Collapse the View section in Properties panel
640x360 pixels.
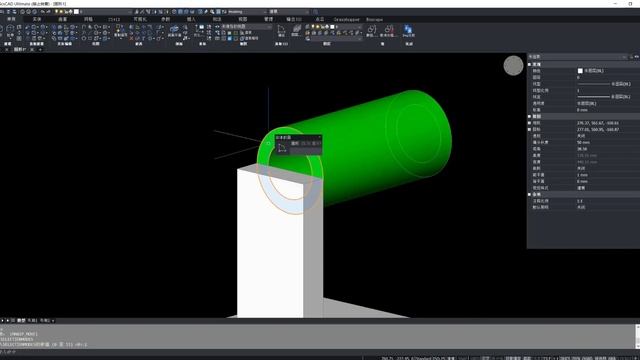[529, 116]
